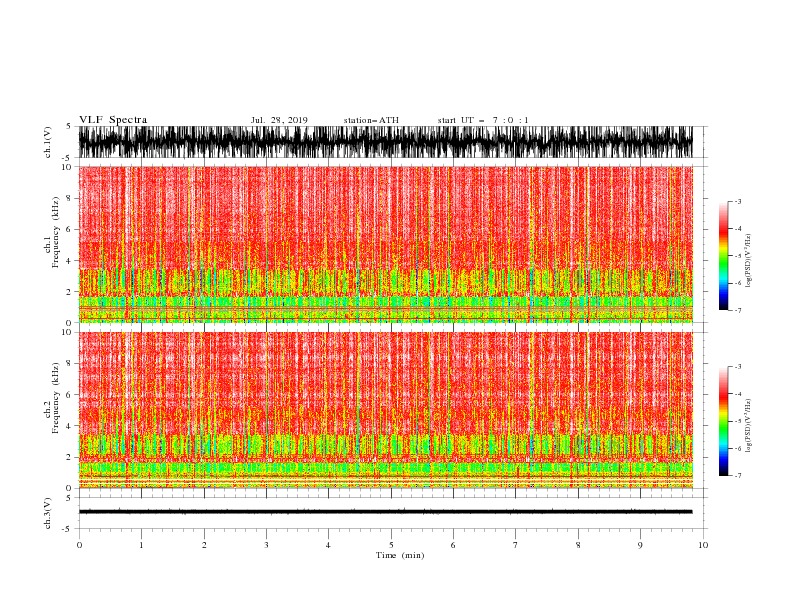This screenshot has height=612, width=792.
Task: Click the ch.2 spectrogram color bar
Action: click(x=724, y=421)
